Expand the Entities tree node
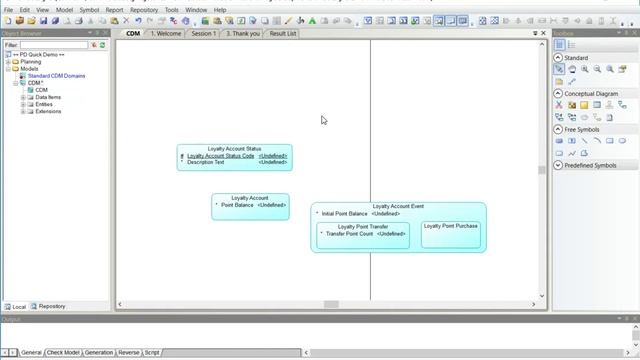The height and width of the screenshot is (360, 640). [x=23, y=104]
